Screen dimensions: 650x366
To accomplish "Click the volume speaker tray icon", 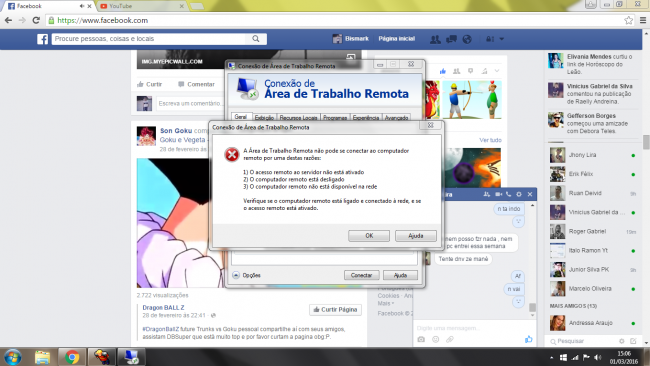I will click(597, 357).
